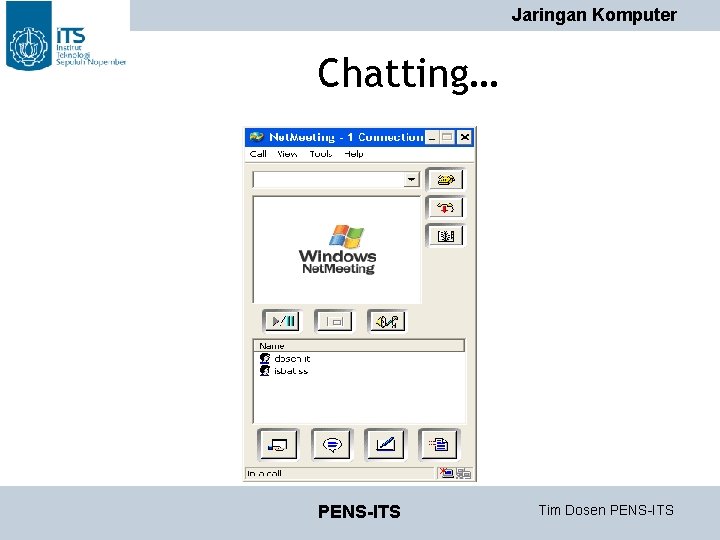Image resolution: width=720 pixels, height=540 pixels.
Task: Click the network computers status icon
Action: click(464, 473)
